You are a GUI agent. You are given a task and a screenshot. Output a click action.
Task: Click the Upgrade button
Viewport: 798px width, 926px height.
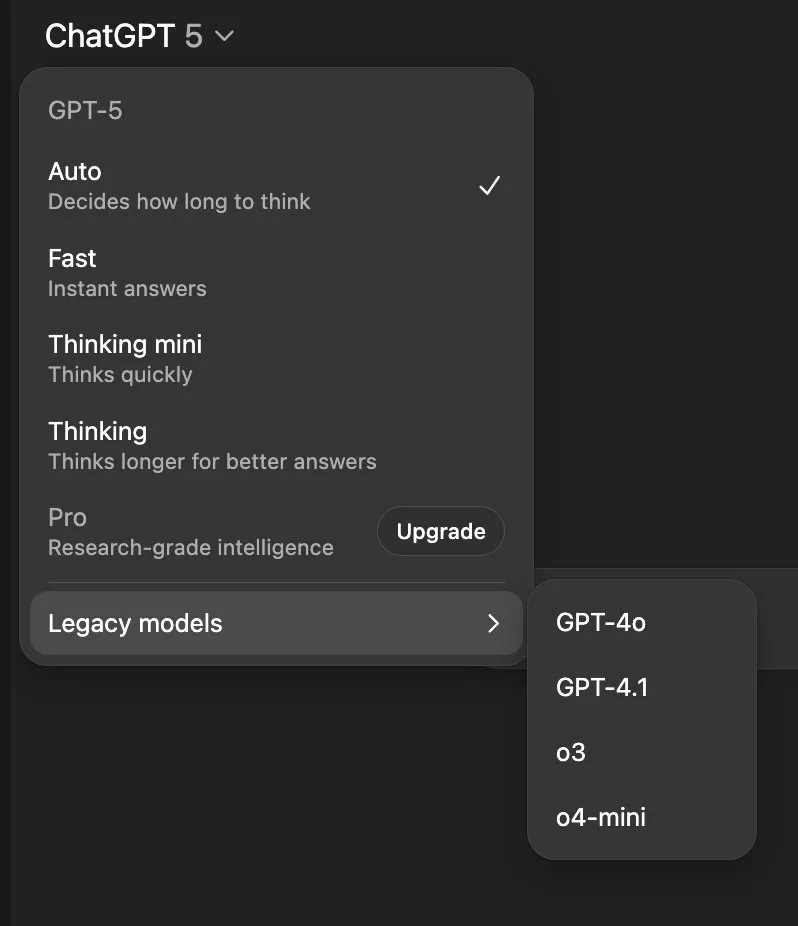441,531
